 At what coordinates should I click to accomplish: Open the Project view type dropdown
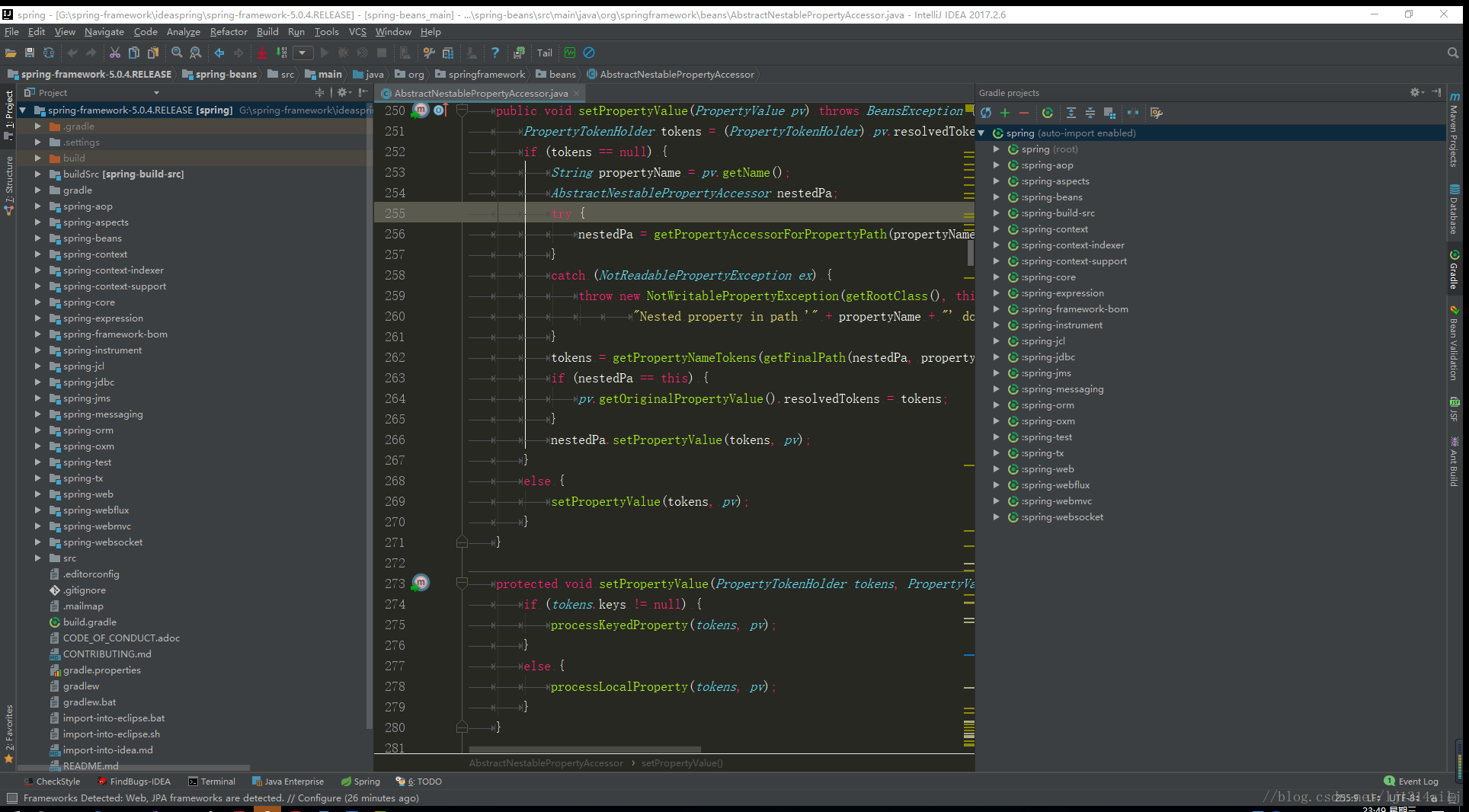156,93
